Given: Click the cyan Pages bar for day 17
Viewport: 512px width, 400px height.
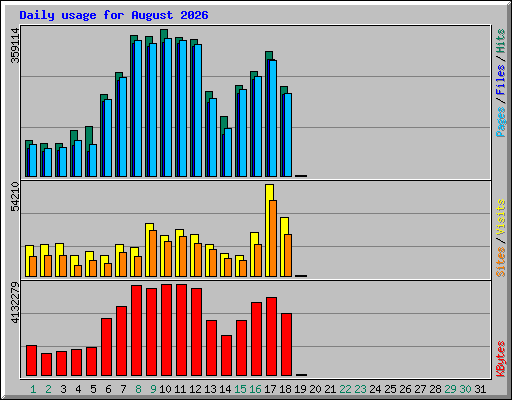Looking at the screenshot, I should (273, 118).
